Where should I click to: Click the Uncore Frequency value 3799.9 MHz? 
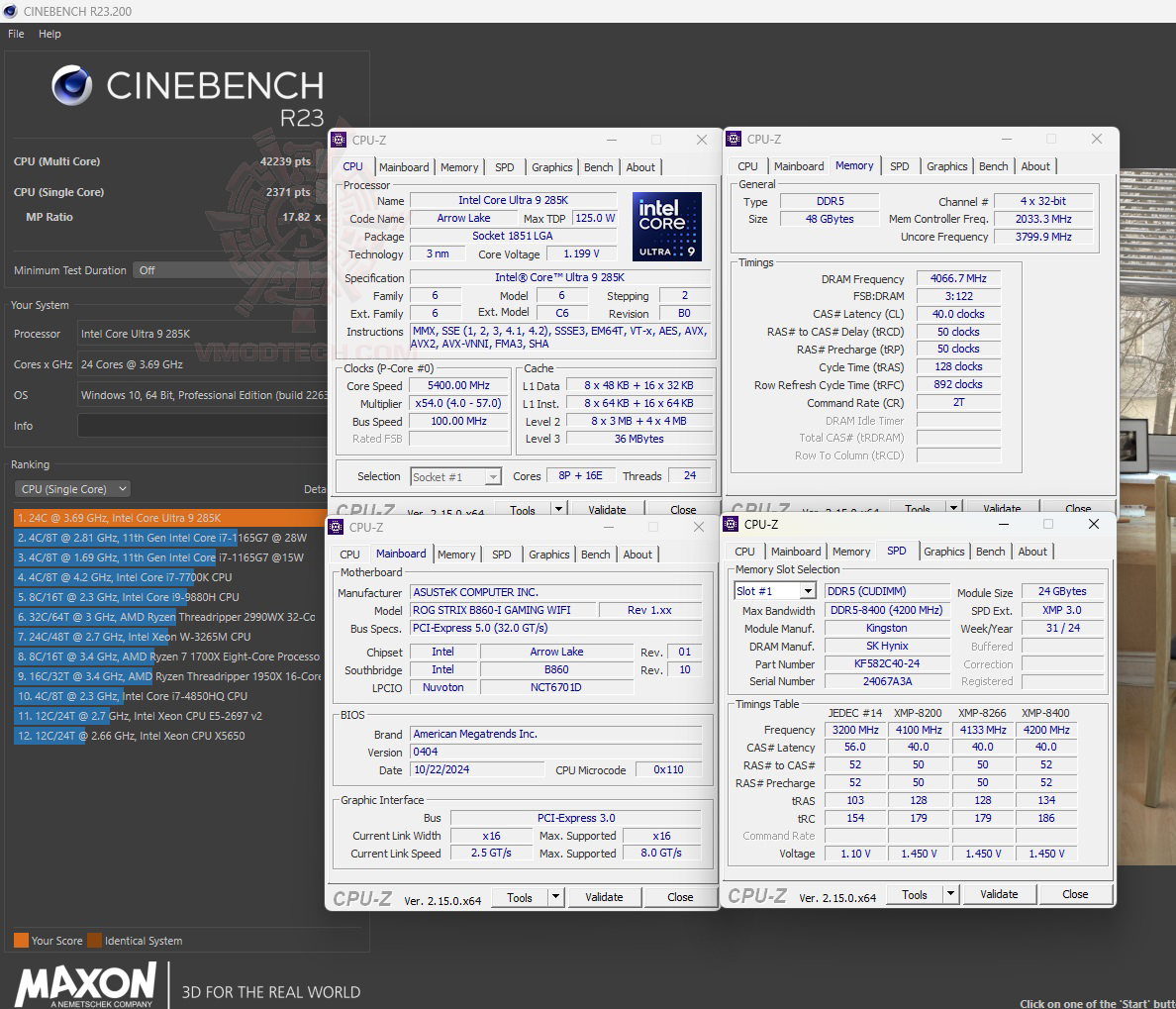[1043, 237]
